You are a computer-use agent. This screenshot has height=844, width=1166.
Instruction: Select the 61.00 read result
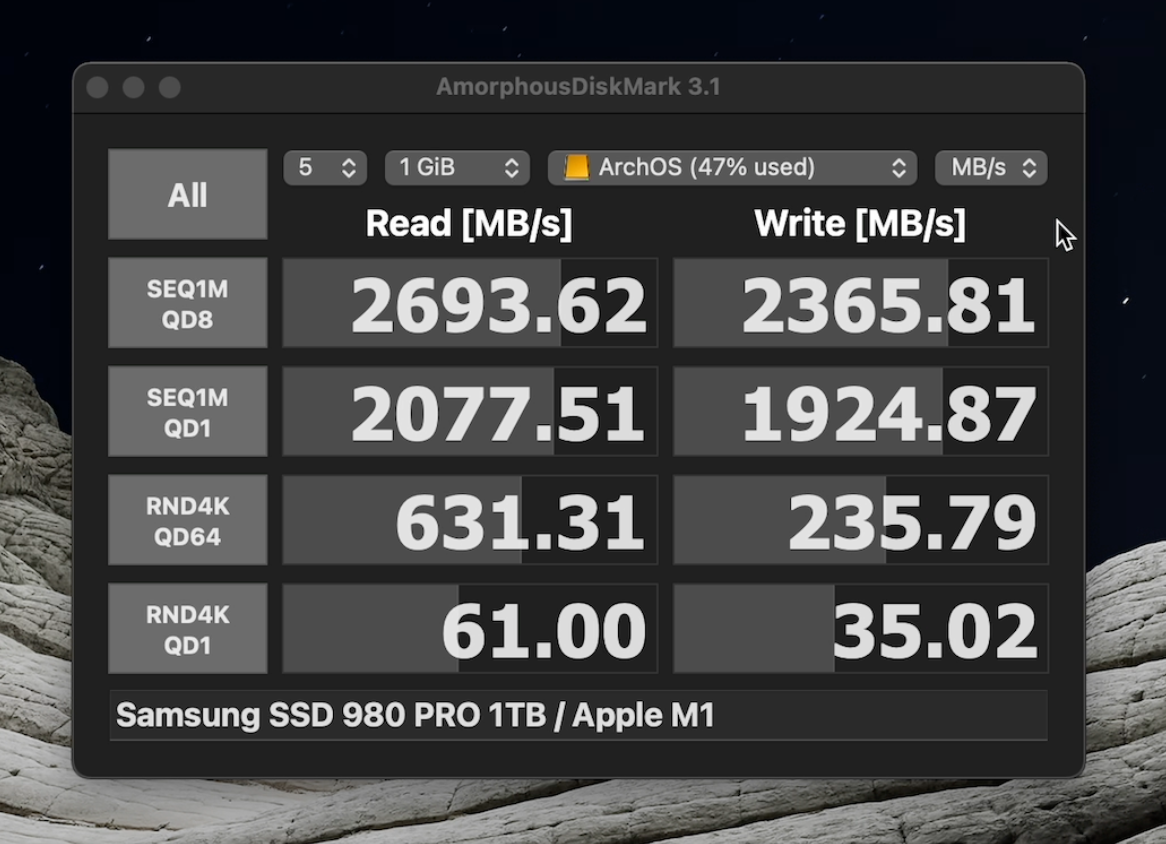(470, 628)
